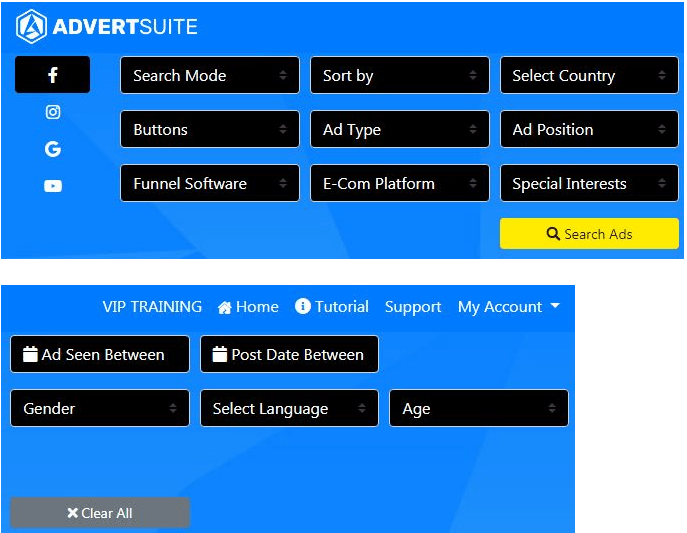This screenshot has width=687, height=533.
Task: Open the VIP TRAINING link
Action: click(152, 307)
